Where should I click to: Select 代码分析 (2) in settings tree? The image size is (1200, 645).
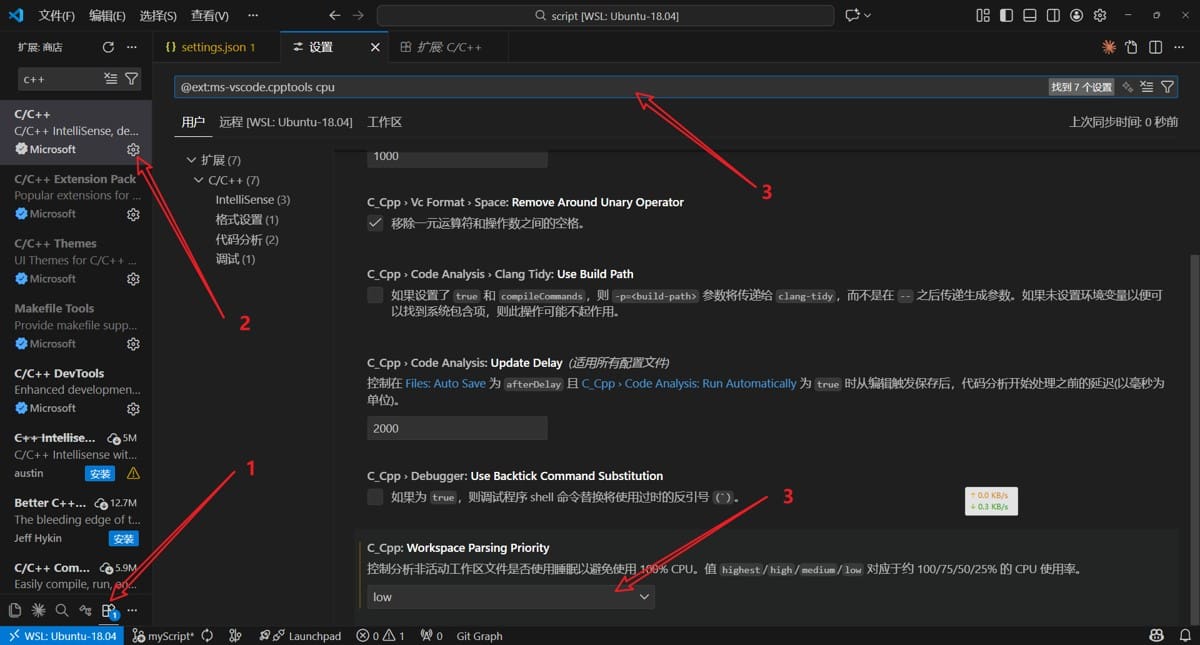247,240
